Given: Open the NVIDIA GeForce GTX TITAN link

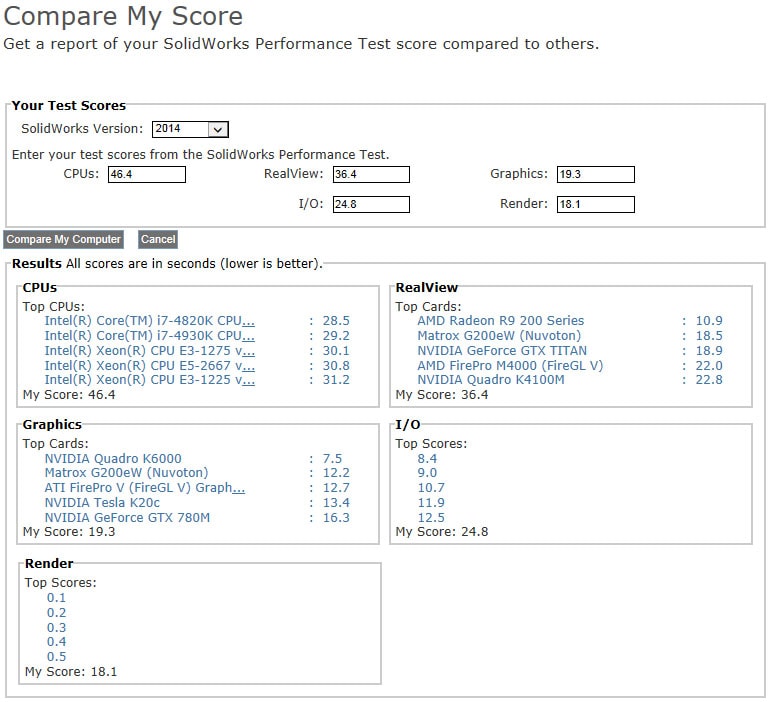Looking at the screenshot, I should click(x=502, y=351).
